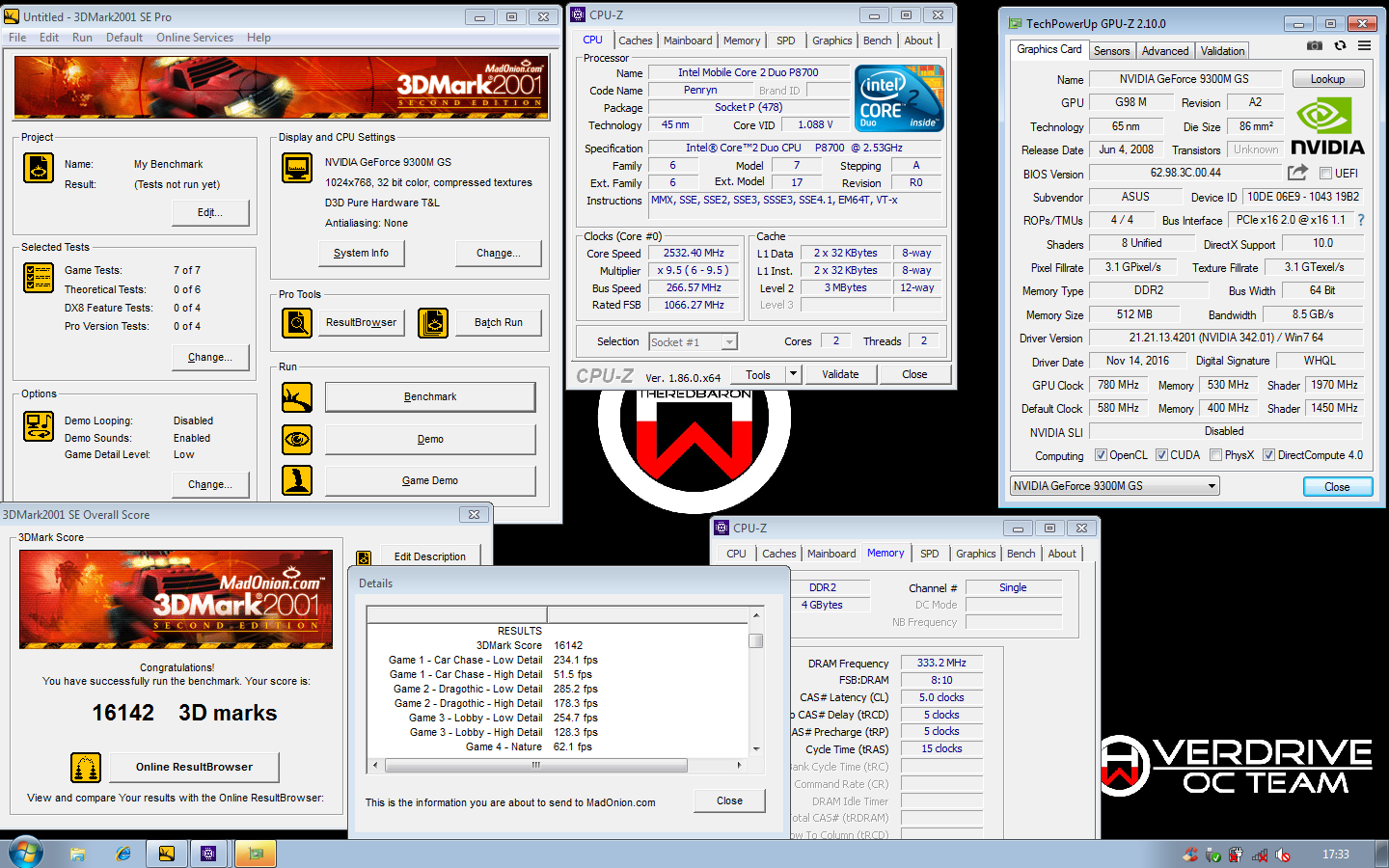Toggle the DirectCompute 4.0 checkbox
The image size is (1389, 868).
pos(1268,455)
